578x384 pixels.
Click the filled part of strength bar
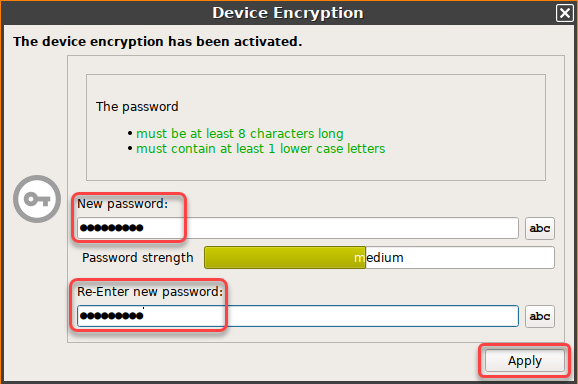[285, 257]
